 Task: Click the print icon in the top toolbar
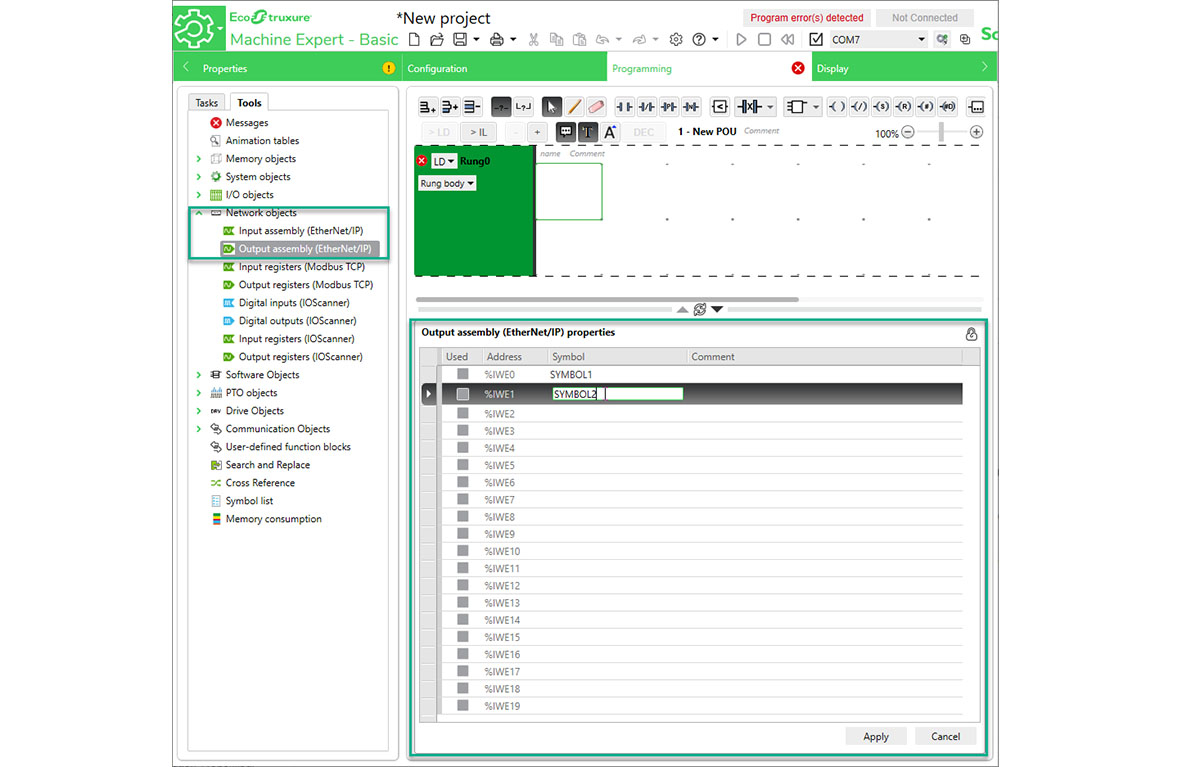pos(498,40)
